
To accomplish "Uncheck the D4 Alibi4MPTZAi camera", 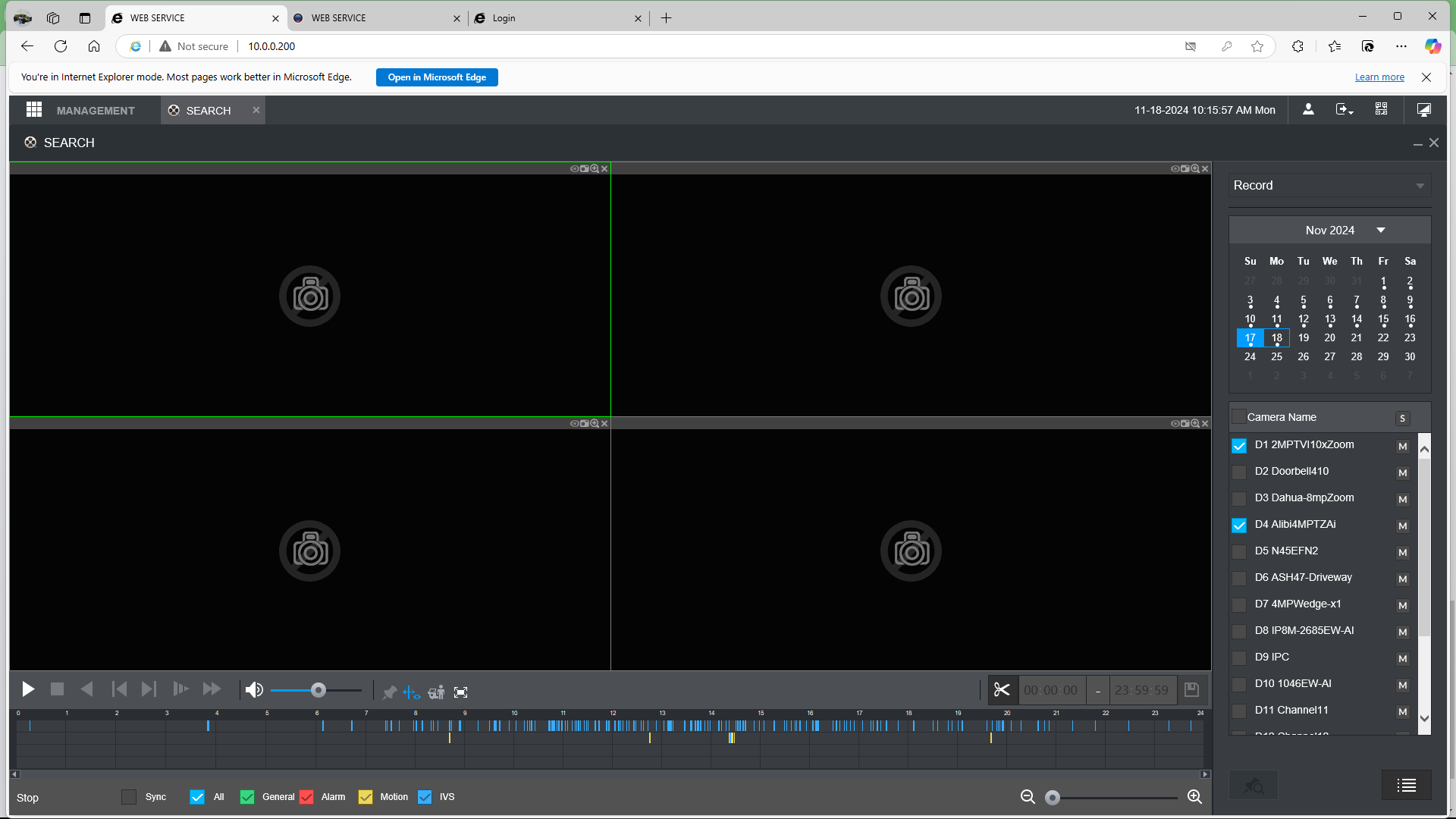I will [1239, 525].
